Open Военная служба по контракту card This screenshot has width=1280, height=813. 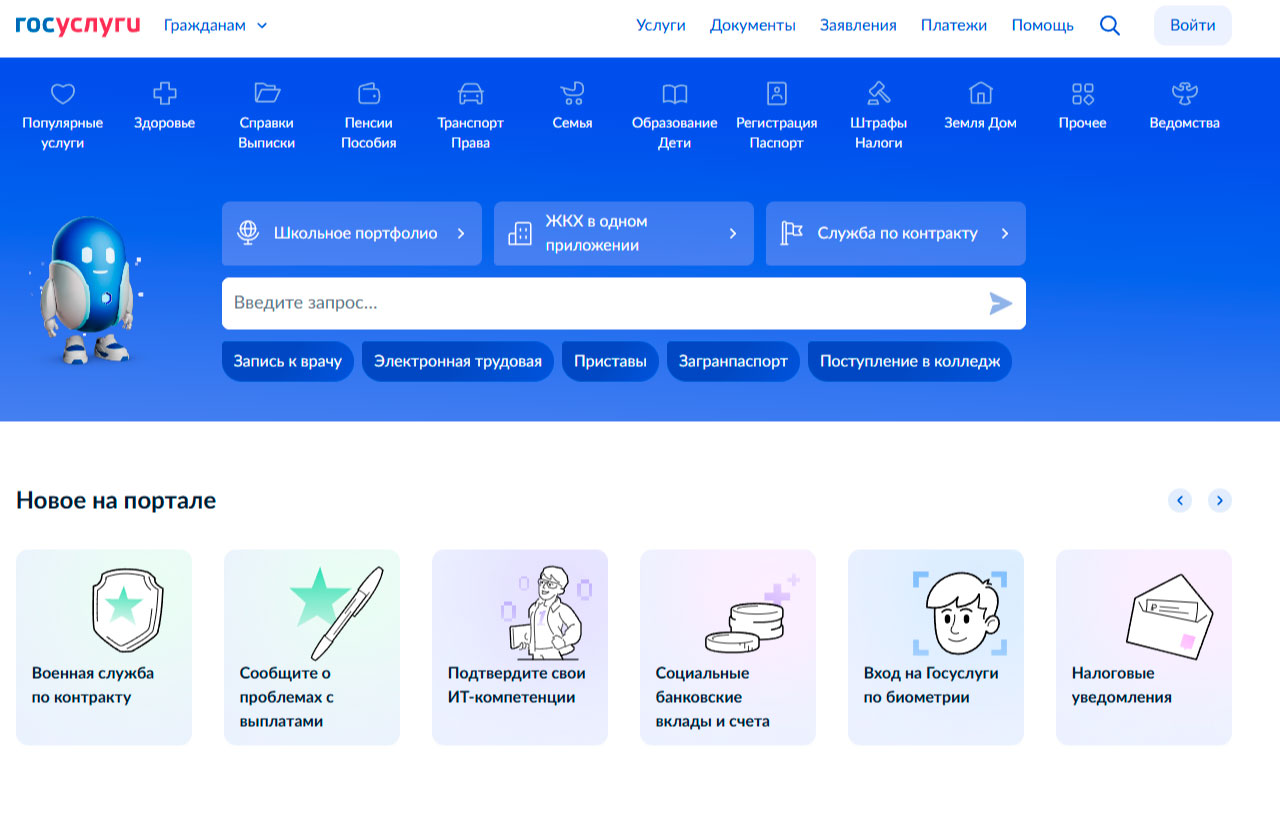tap(104, 647)
